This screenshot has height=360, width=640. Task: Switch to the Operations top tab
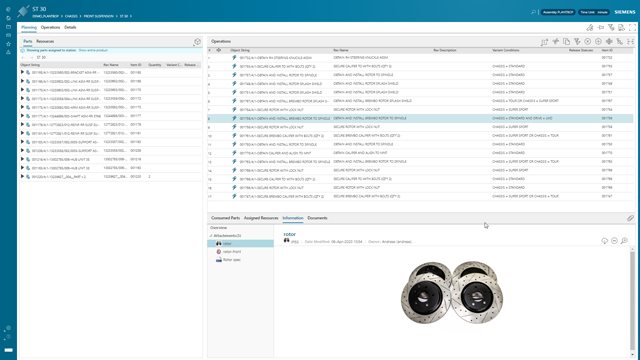coord(50,27)
